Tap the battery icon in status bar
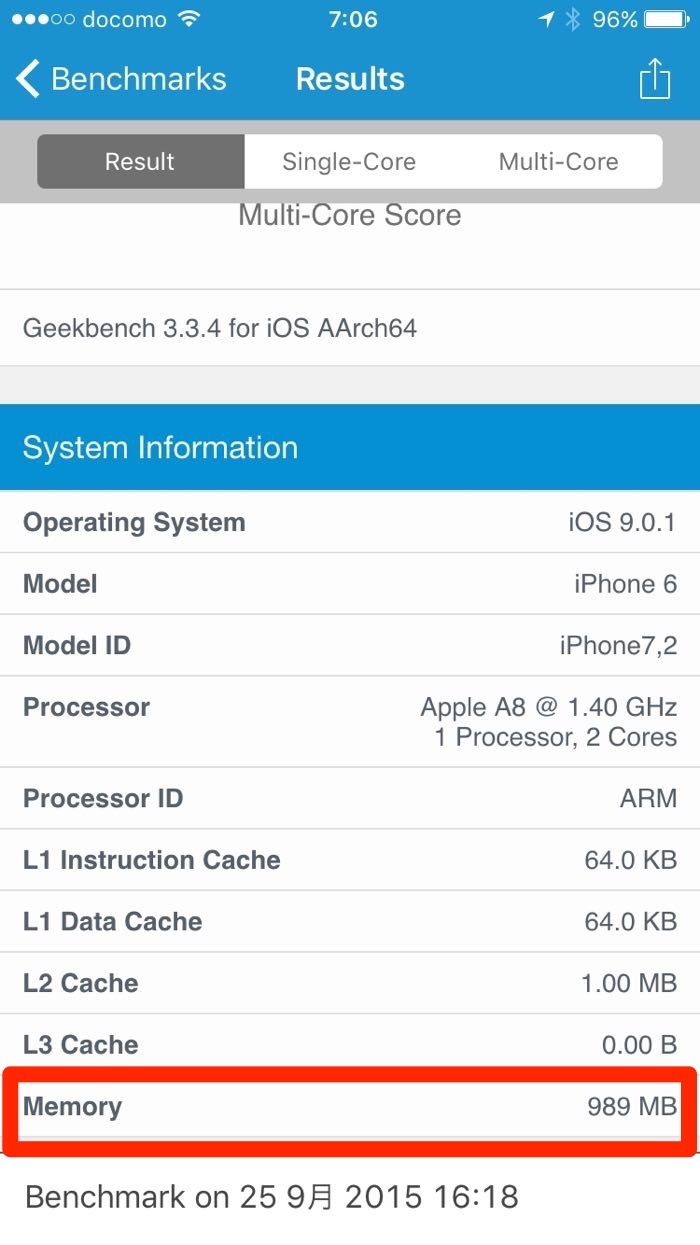This screenshot has width=700, height=1245. 665,19
